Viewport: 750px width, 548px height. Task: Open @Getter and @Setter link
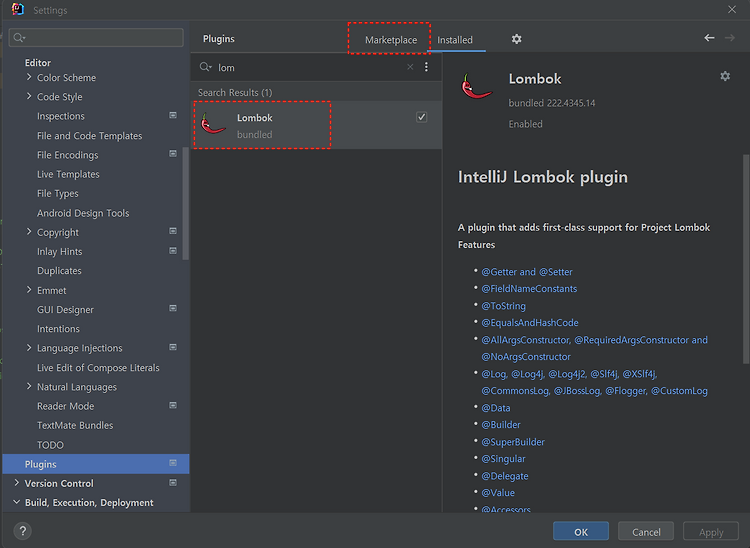coord(527,272)
